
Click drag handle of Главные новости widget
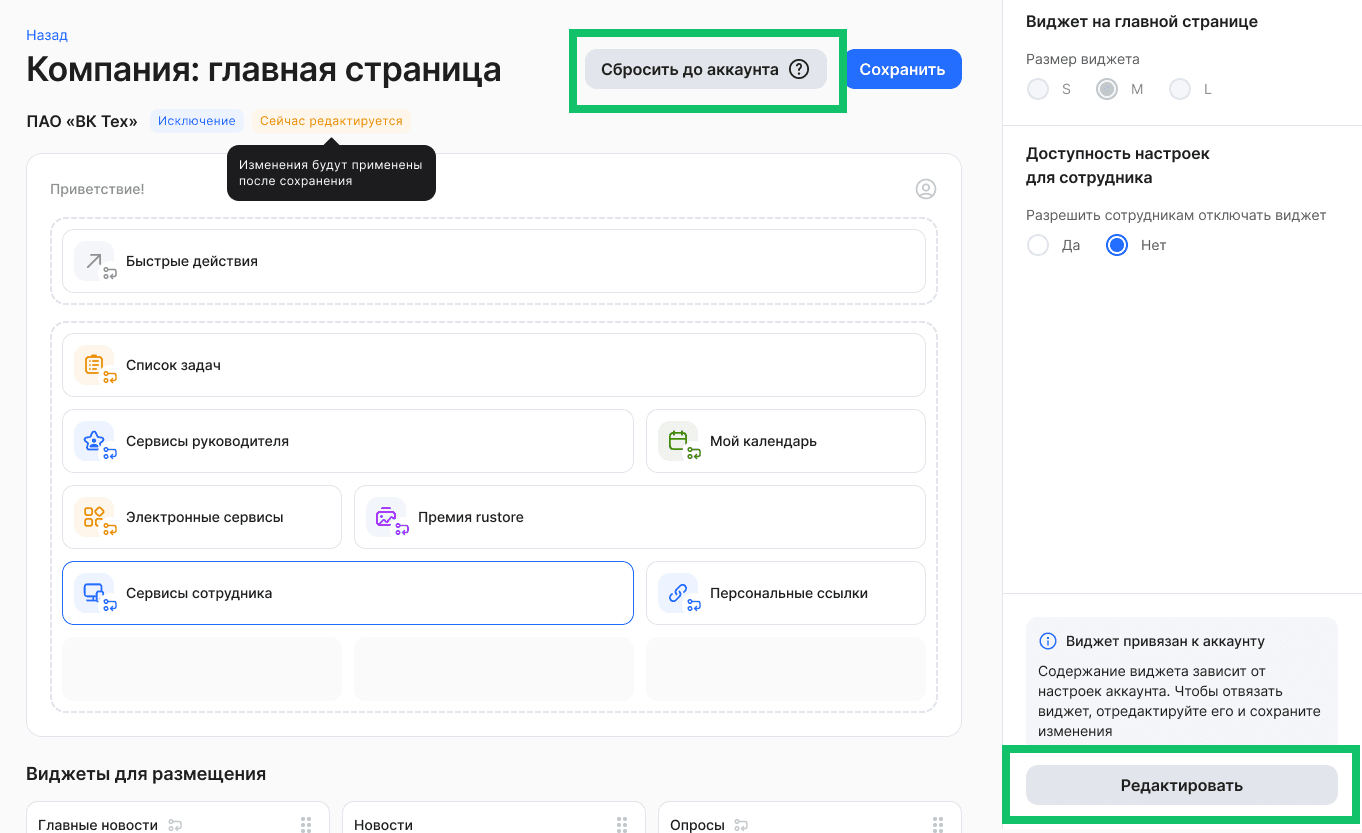click(306, 825)
